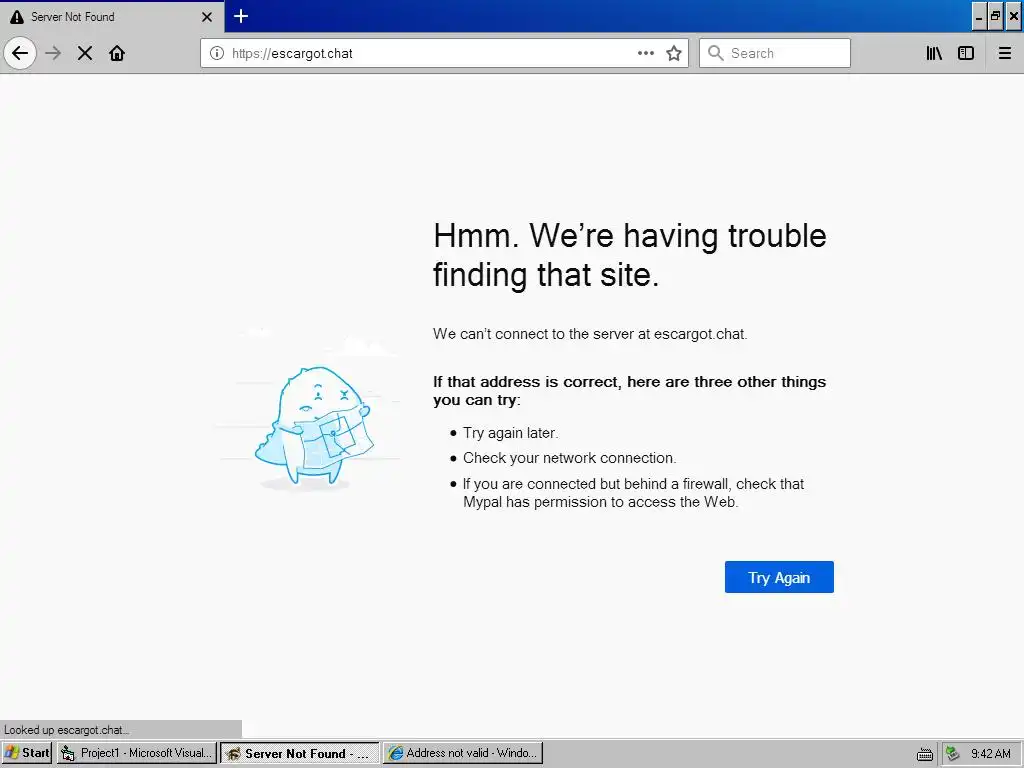This screenshot has height=768, width=1024.
Task: Go back one page
Action: tap(20, 53)
